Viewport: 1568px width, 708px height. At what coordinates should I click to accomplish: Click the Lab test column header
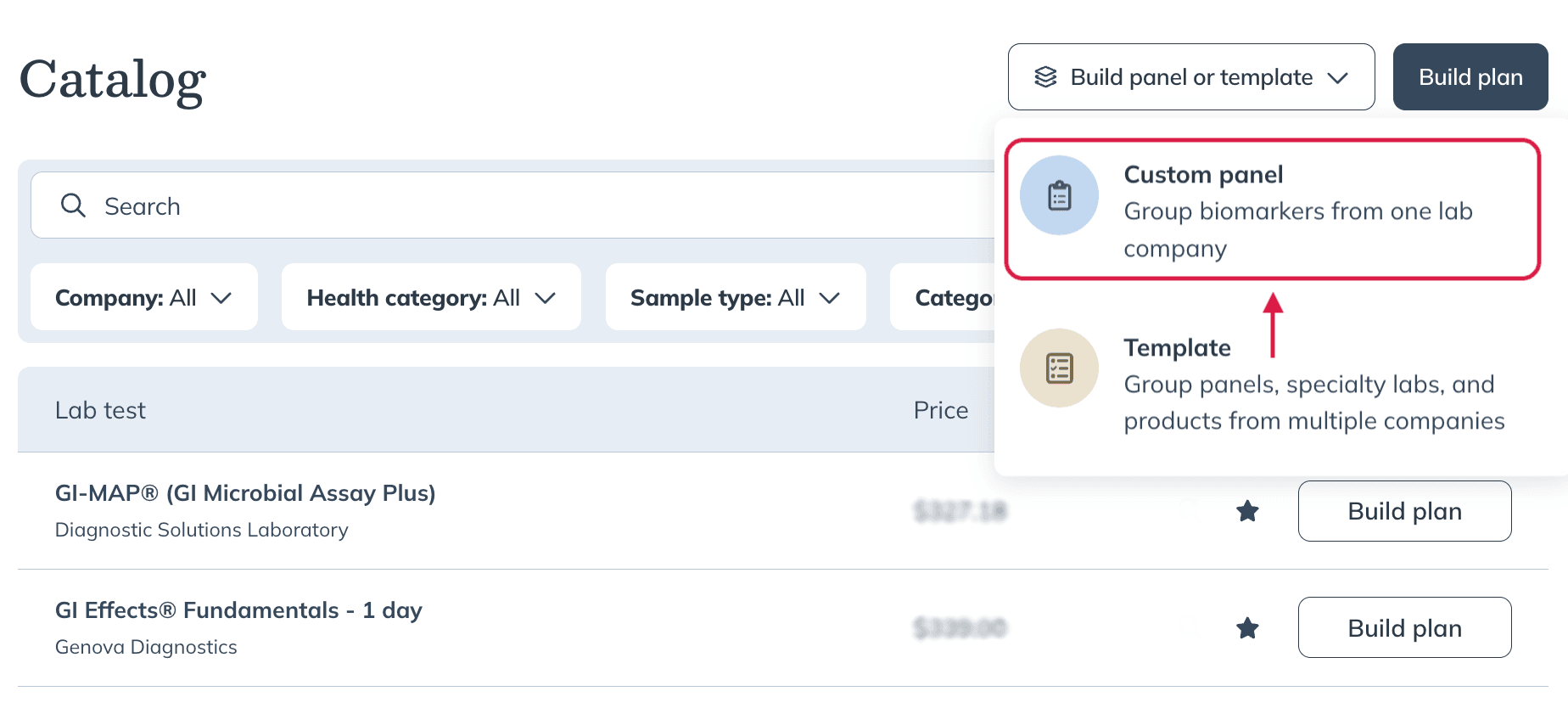point(100,410)
